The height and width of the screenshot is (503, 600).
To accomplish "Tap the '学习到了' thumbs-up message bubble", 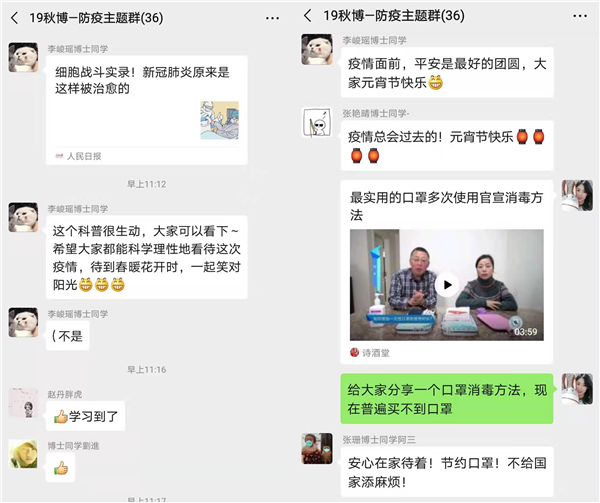I will [85, 416].
